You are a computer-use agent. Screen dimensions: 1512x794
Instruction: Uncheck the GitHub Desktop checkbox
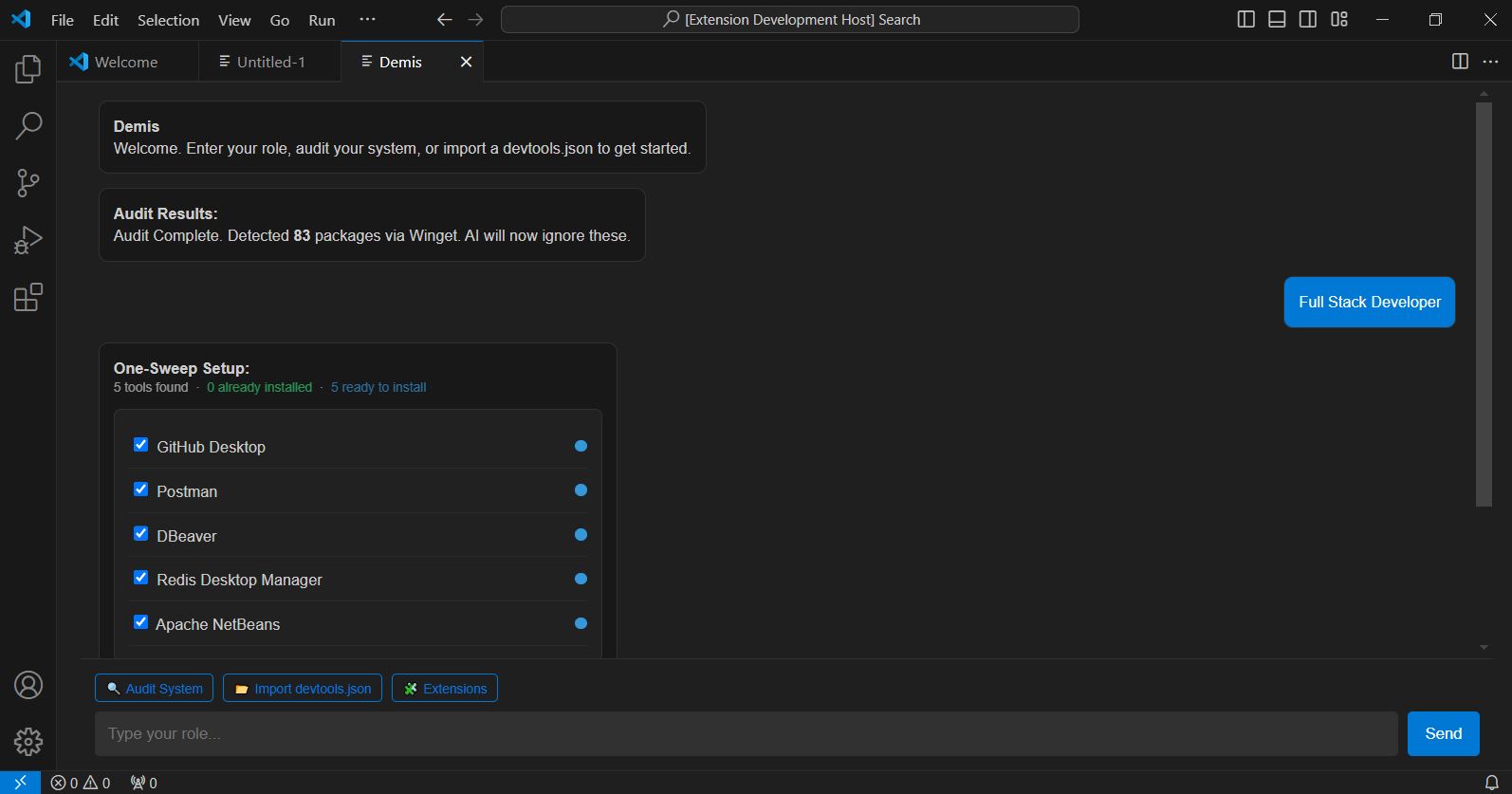pyautogui.click(x=140, y=445)
